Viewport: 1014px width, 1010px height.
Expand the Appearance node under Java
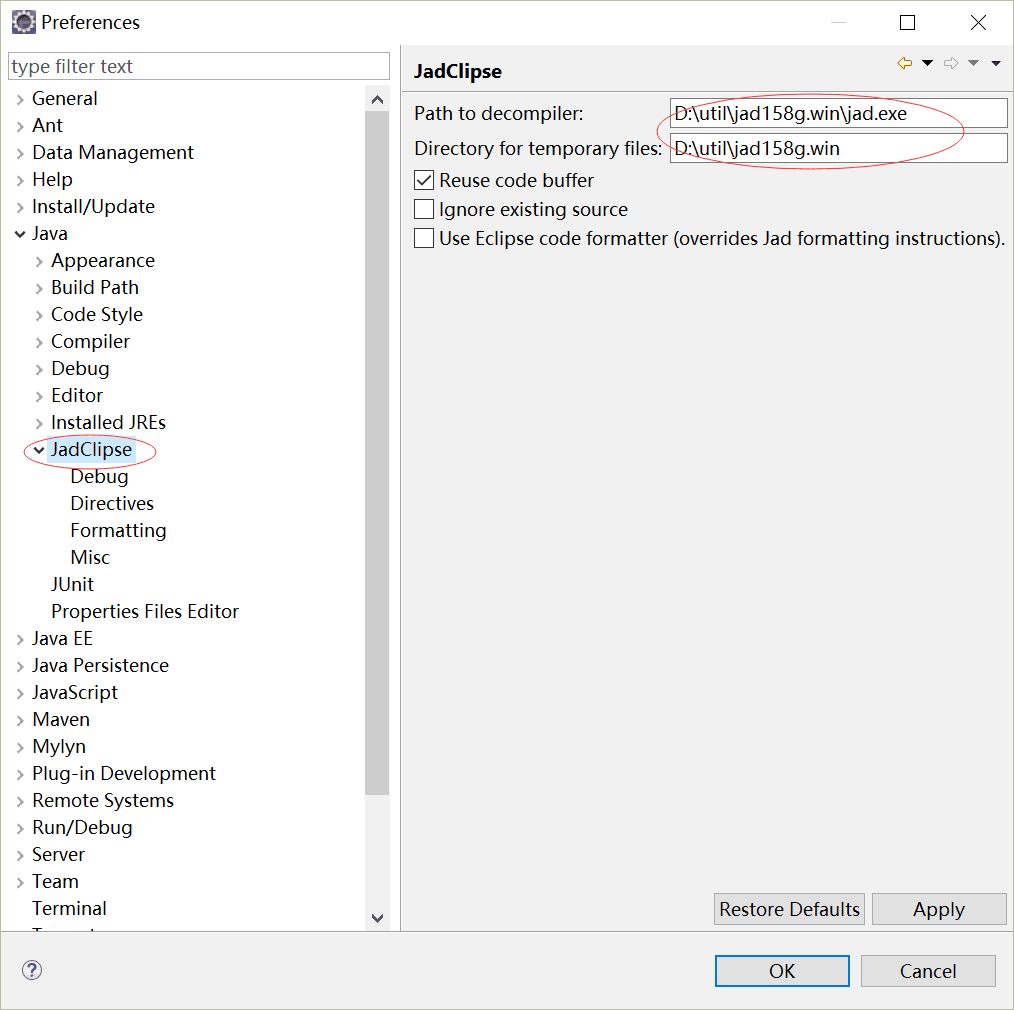click(39, 261)
